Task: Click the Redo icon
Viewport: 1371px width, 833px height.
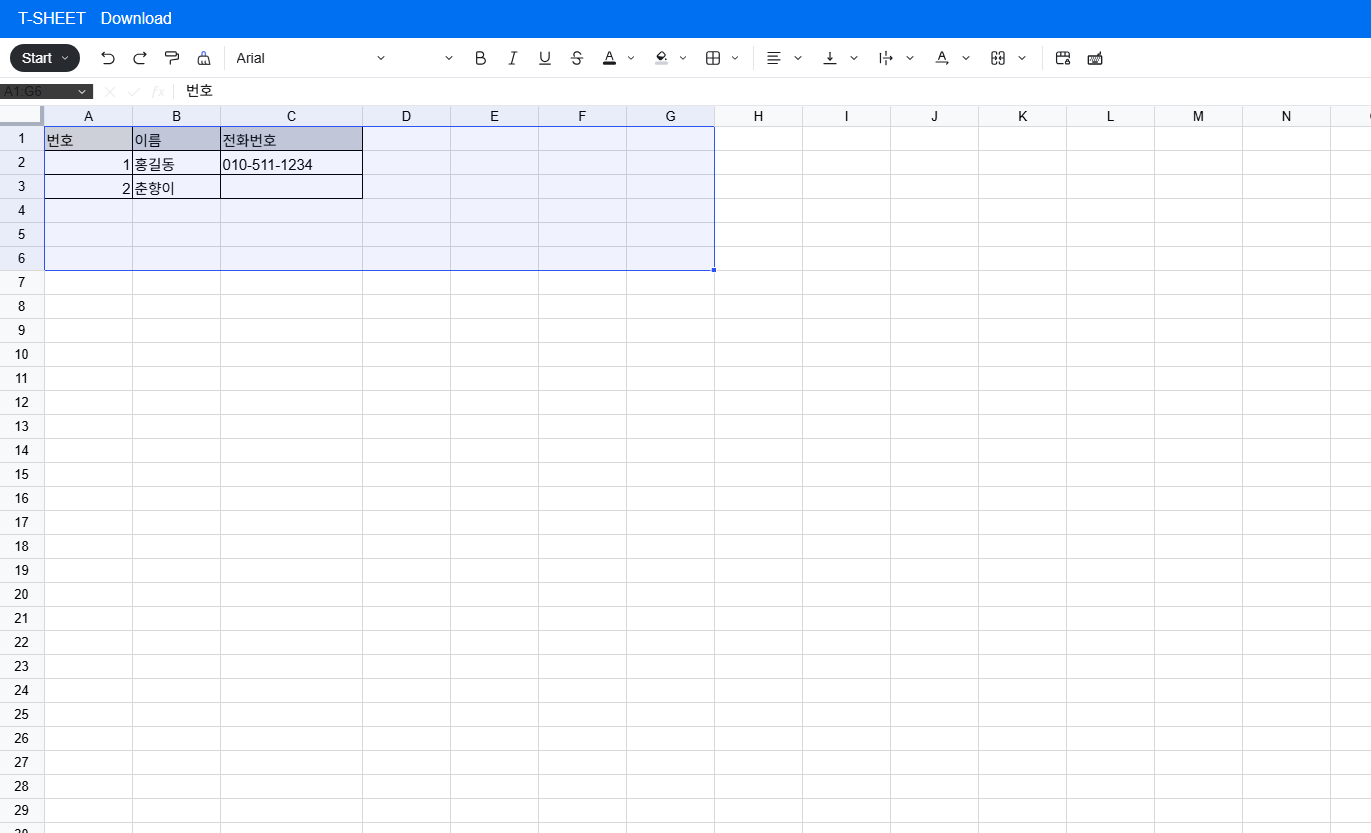Action: tap(140, 58)
